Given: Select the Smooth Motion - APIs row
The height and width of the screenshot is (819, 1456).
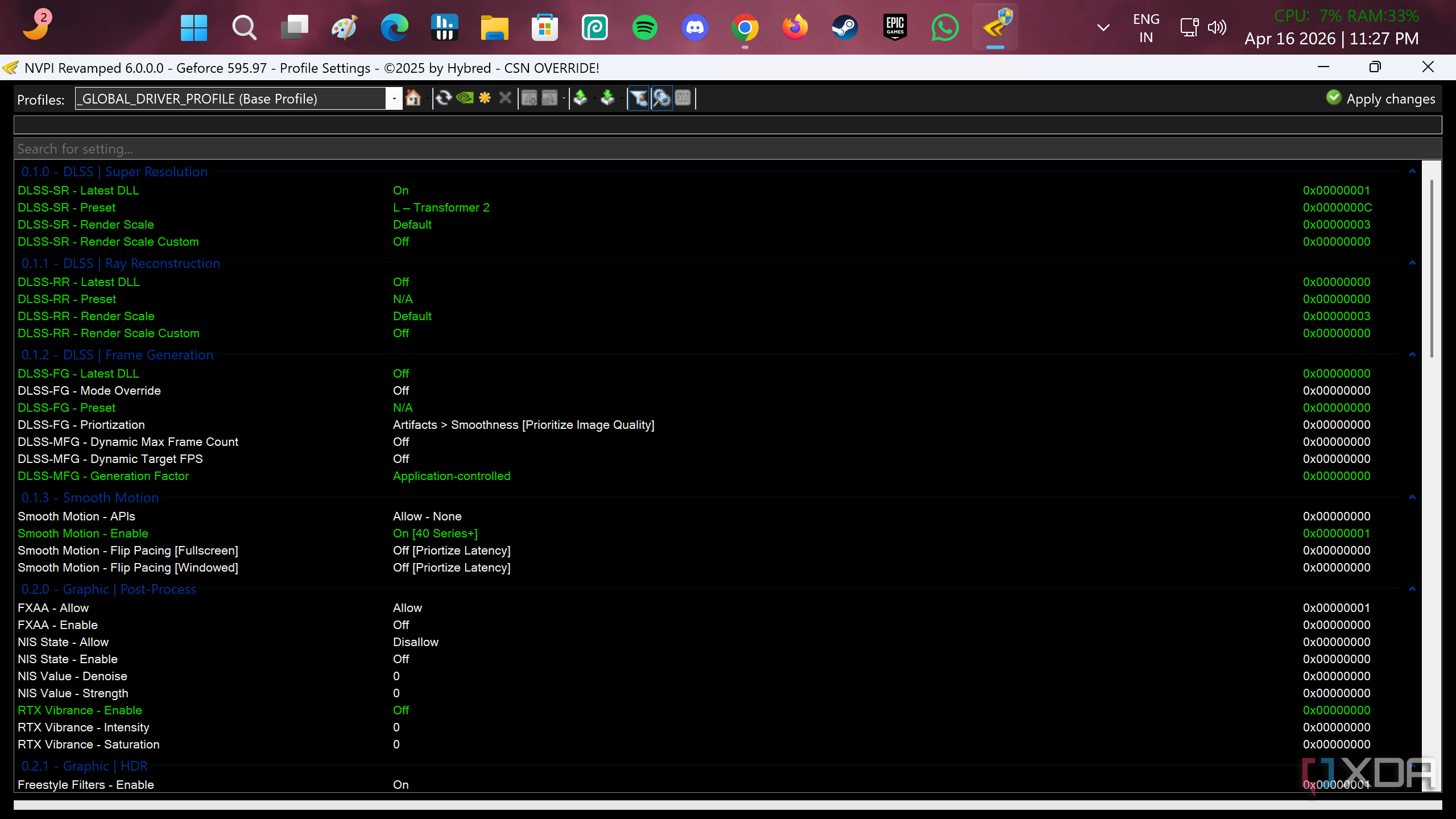Looking at the screenshot, I should click(717, 516).
